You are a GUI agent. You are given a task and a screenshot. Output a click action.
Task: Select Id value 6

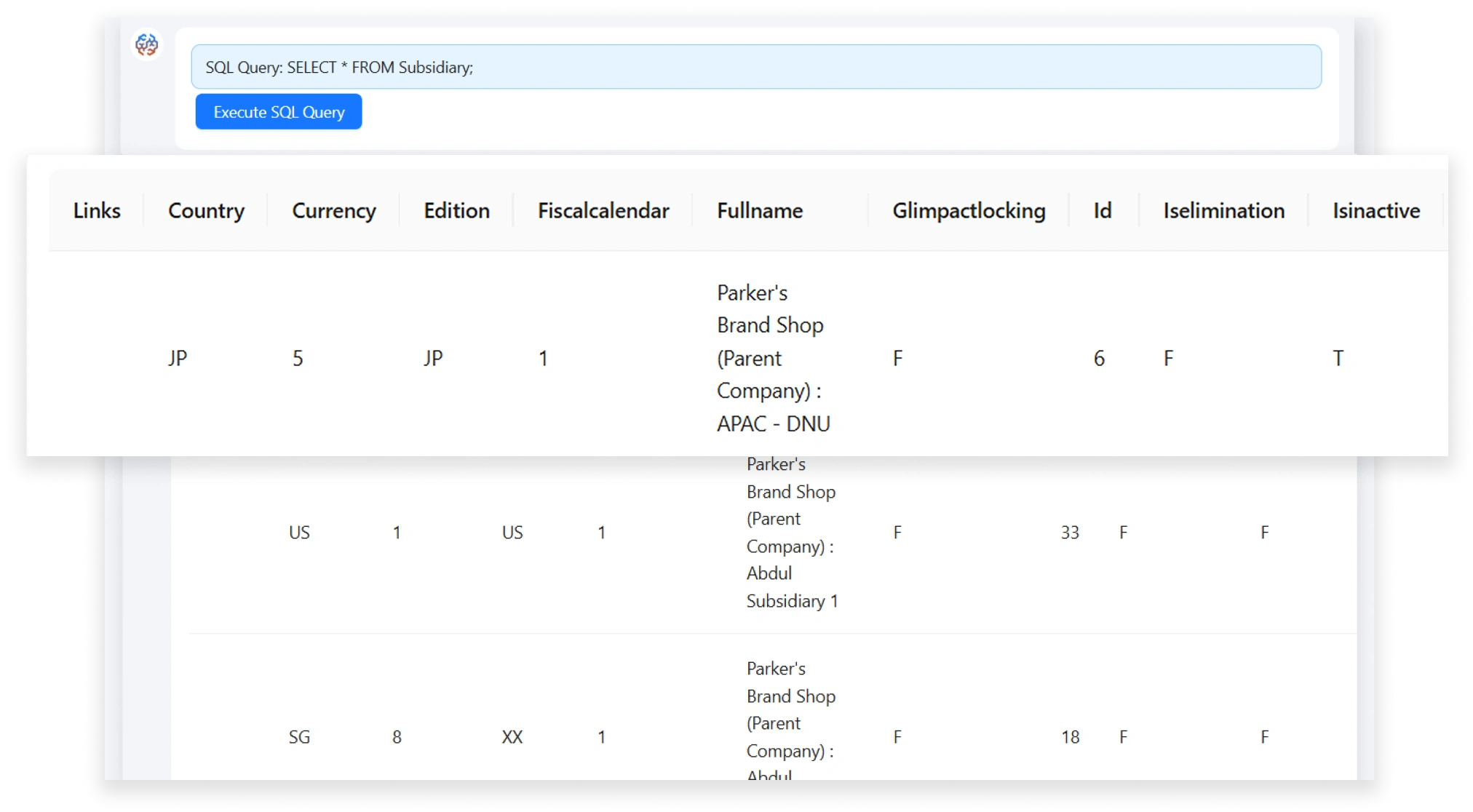point(1100,358)
